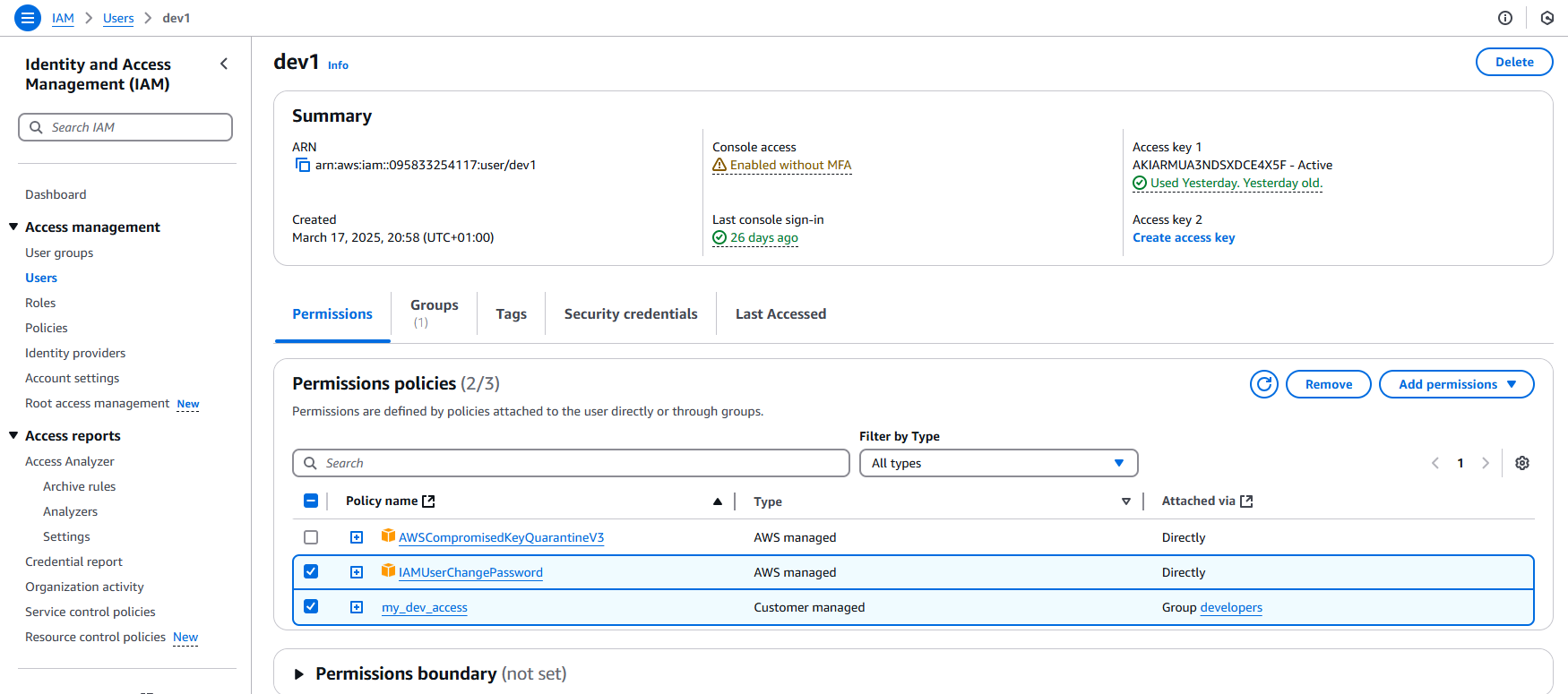
Task: Click the warning icon beside Enabled without MFA
Action: (x=719, y=165)
